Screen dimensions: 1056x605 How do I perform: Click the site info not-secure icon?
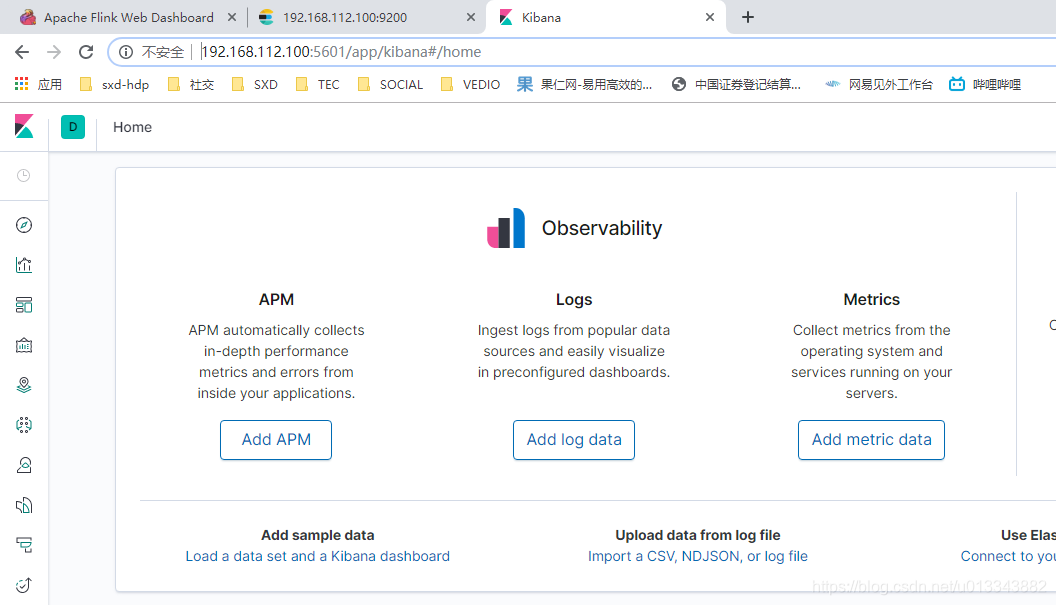pyautogui.click(x=126, y=52)
